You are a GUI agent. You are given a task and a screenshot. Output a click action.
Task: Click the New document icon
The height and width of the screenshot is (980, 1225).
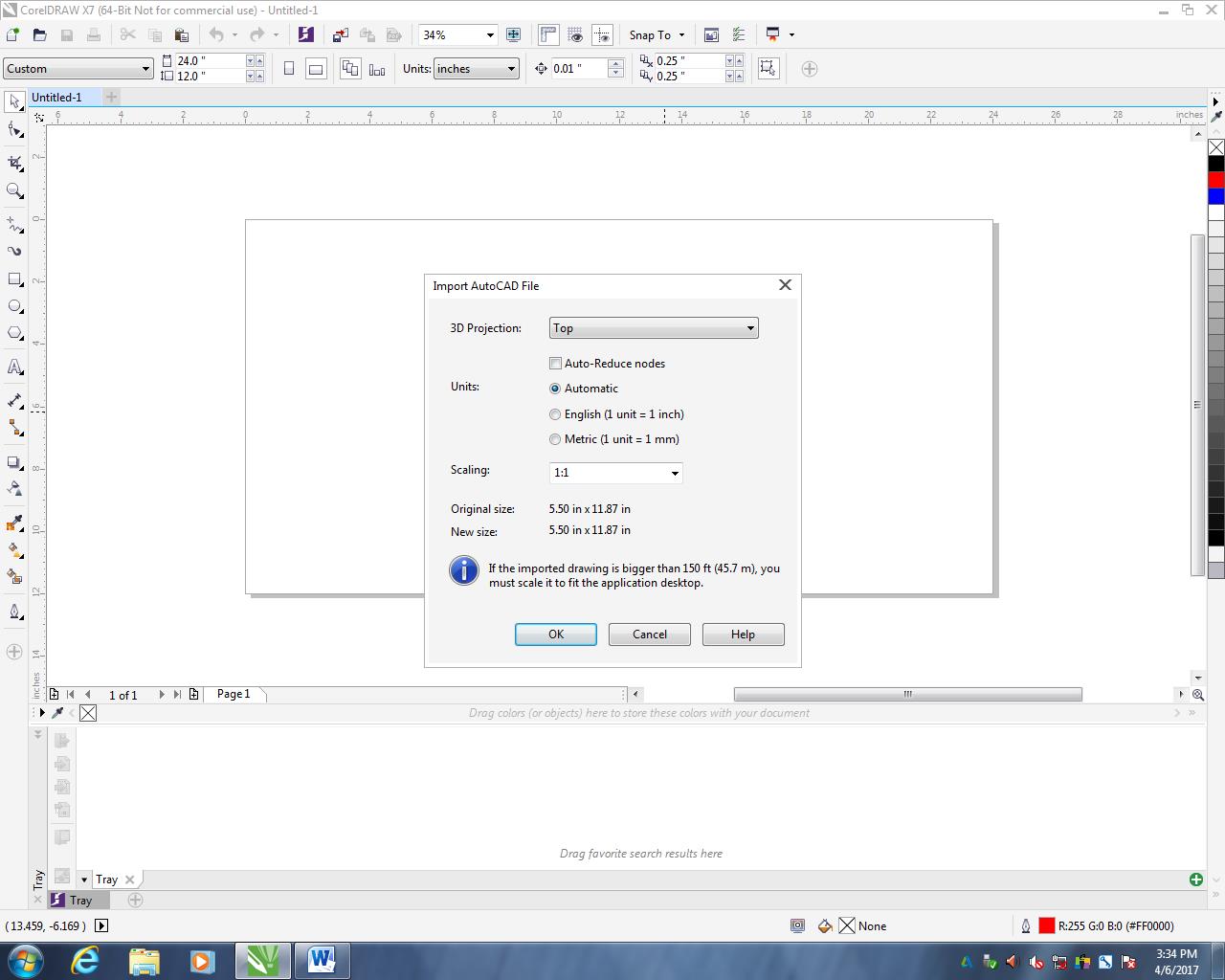point(12,34)
